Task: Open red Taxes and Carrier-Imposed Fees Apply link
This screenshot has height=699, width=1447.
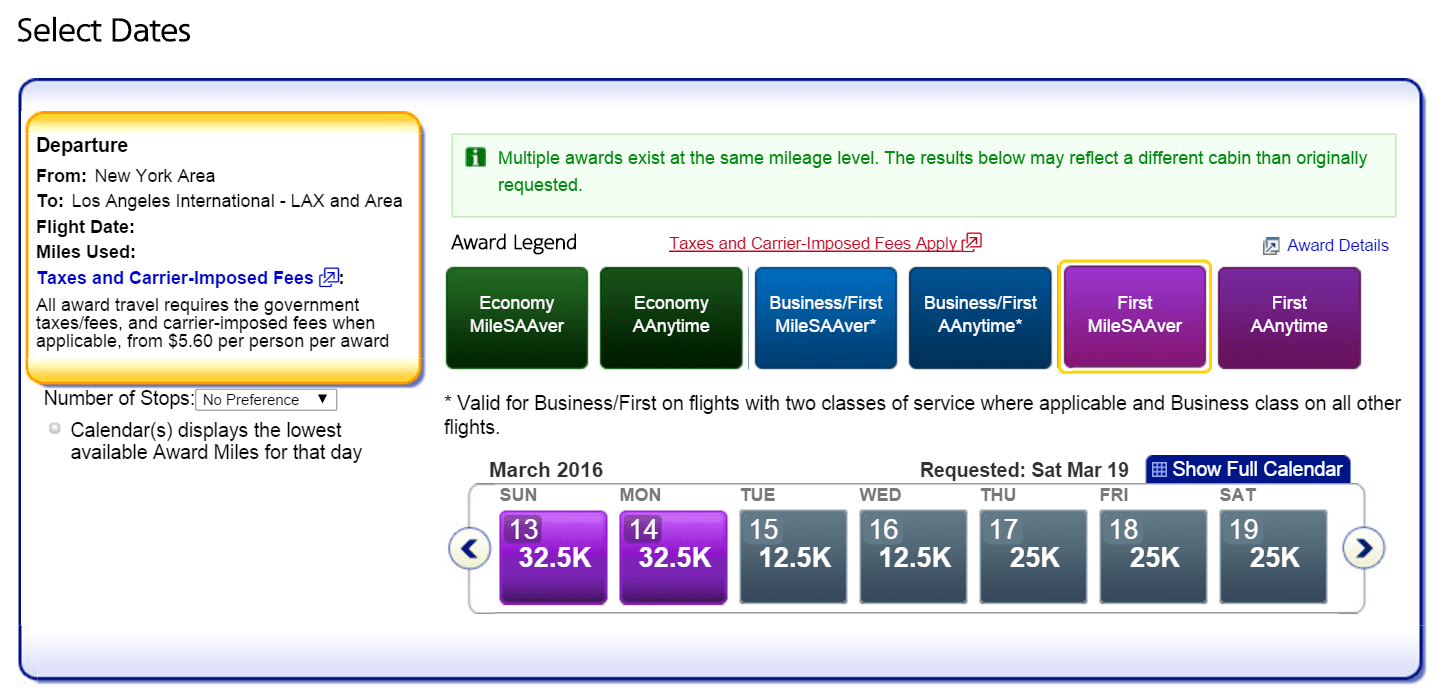Action: 814,243
